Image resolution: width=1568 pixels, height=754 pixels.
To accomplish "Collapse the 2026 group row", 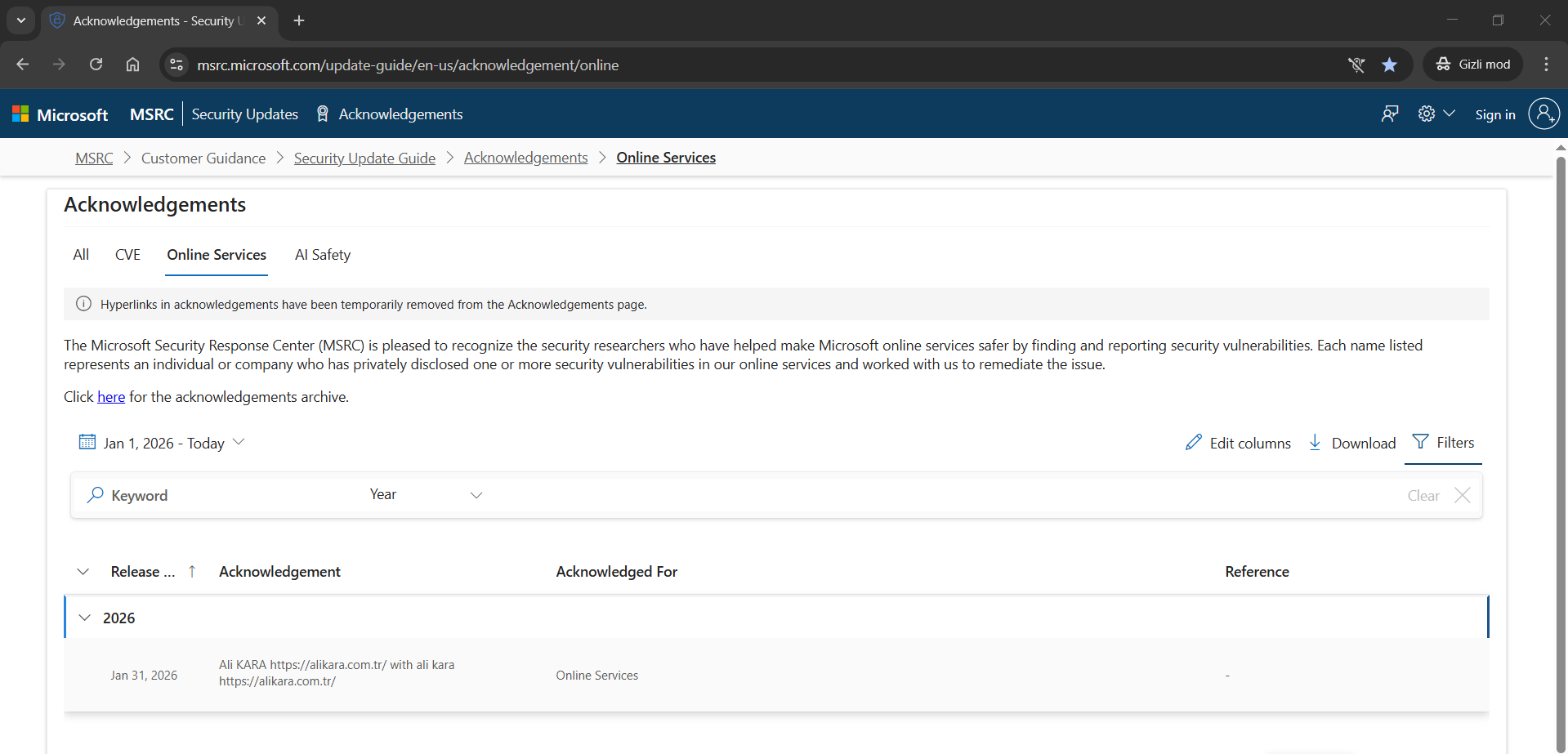I will pos(85,618).
